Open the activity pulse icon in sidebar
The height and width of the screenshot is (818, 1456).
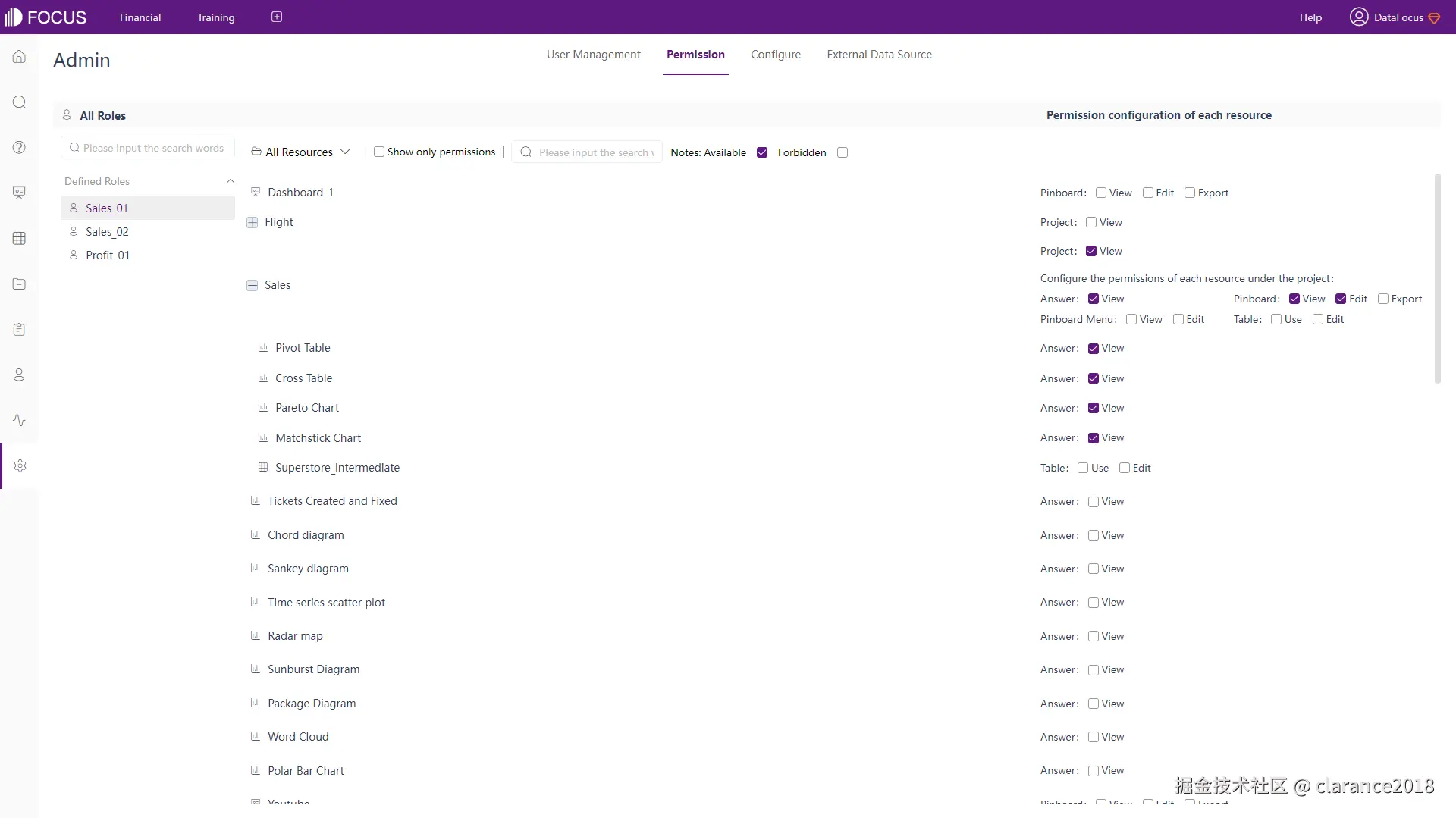point(20,420)
